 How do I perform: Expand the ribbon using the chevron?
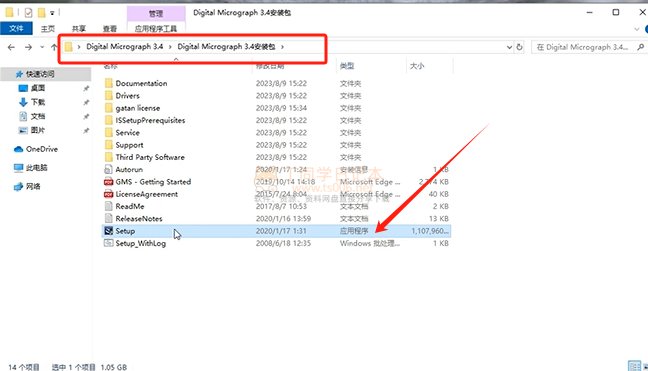(x=636, y=29)
